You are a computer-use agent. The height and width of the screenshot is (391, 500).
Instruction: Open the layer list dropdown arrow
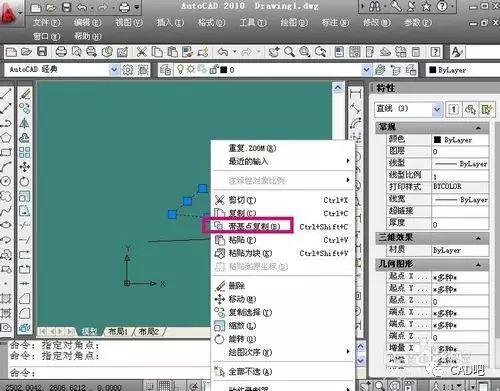366,70
